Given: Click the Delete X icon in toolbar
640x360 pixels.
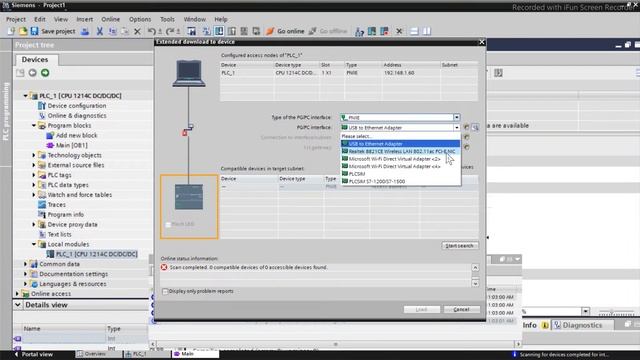Looking at the screenshot, I should [137, 31].
